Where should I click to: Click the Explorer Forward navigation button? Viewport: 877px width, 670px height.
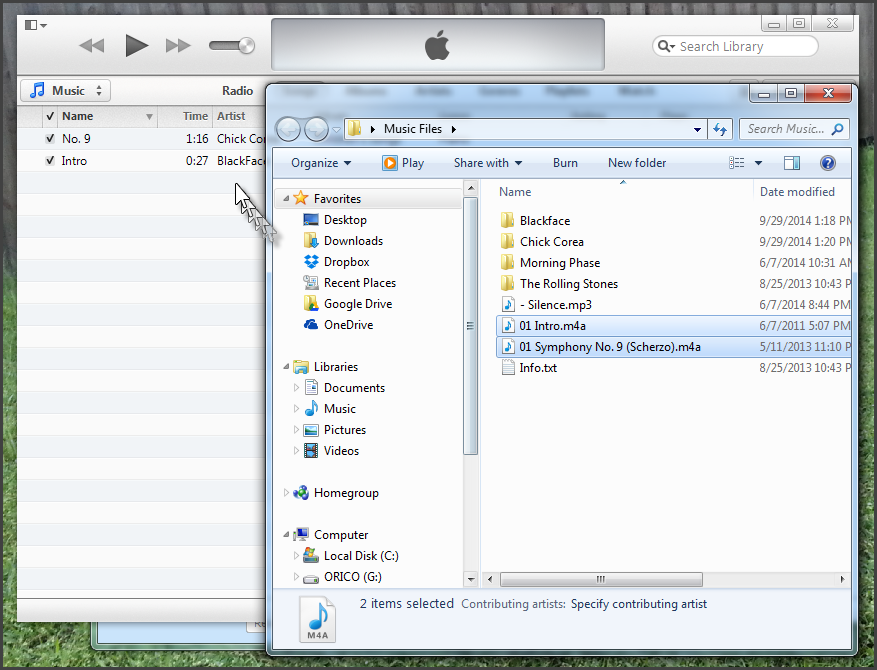tap(316, 130)
